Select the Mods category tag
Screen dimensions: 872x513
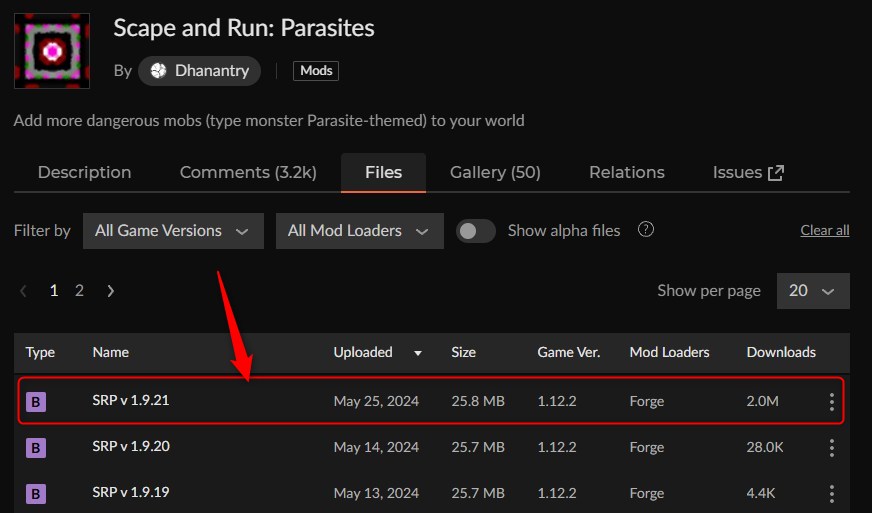click(x=316, y=71)
